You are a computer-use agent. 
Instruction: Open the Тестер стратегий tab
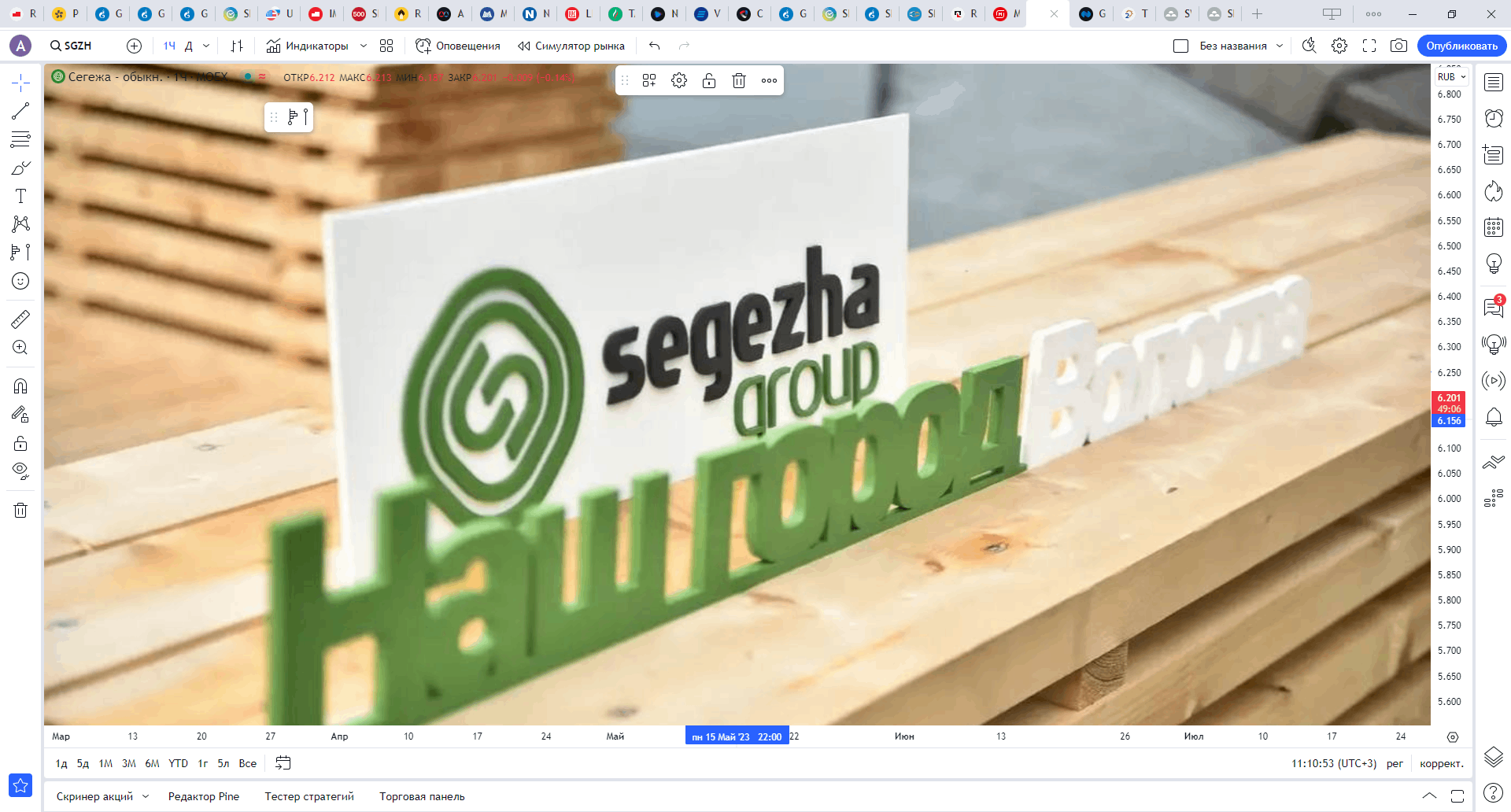click(309, 796)
